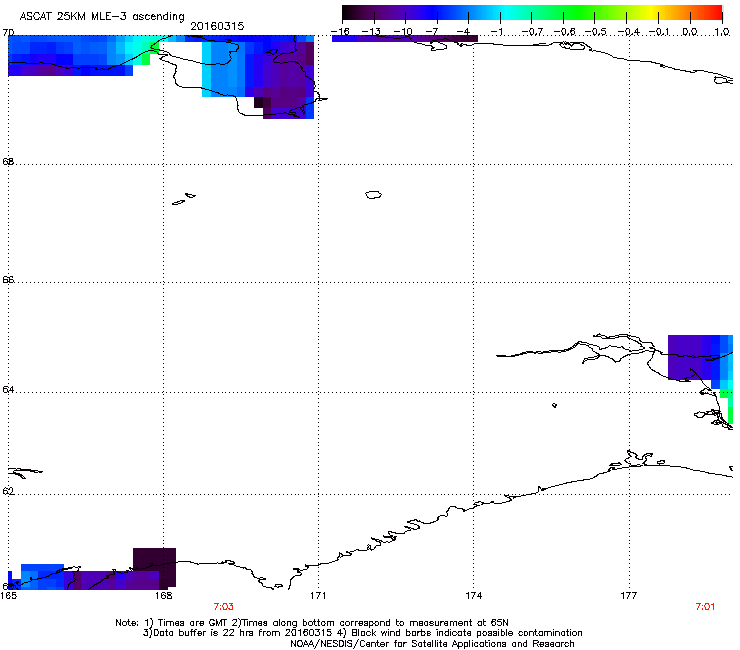Image resolution: width=740 pixels, height=650 pixels.
Task: Click the 64 latitude label
Action: (x=8, y=390)
